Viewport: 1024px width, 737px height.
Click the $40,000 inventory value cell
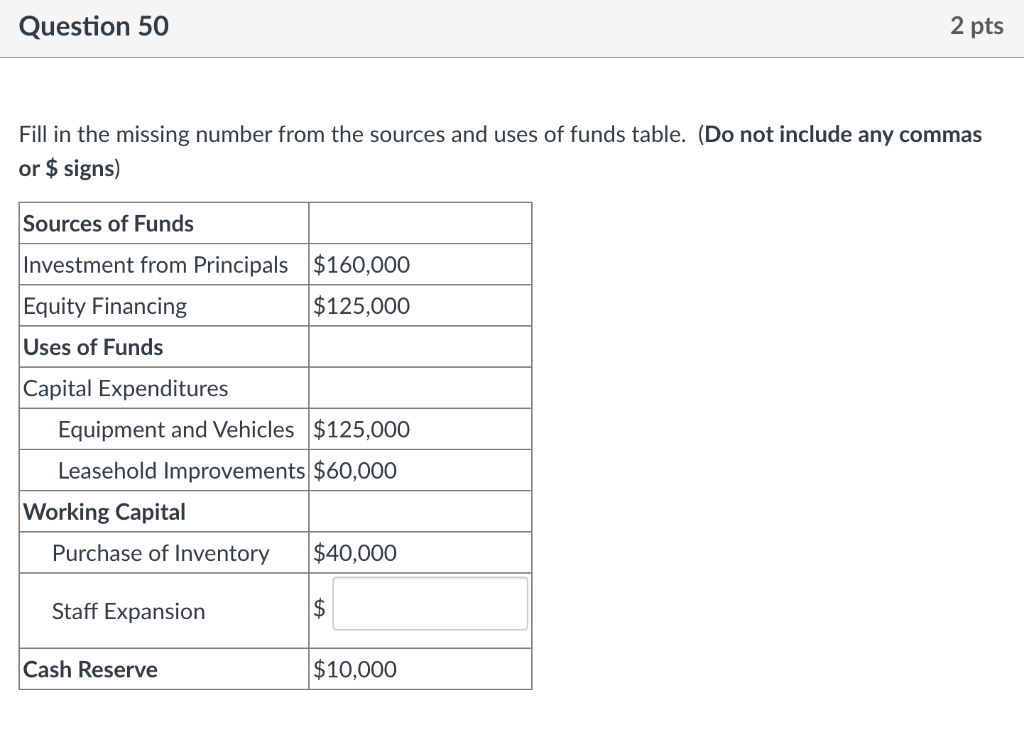click(x=352, y=552)
